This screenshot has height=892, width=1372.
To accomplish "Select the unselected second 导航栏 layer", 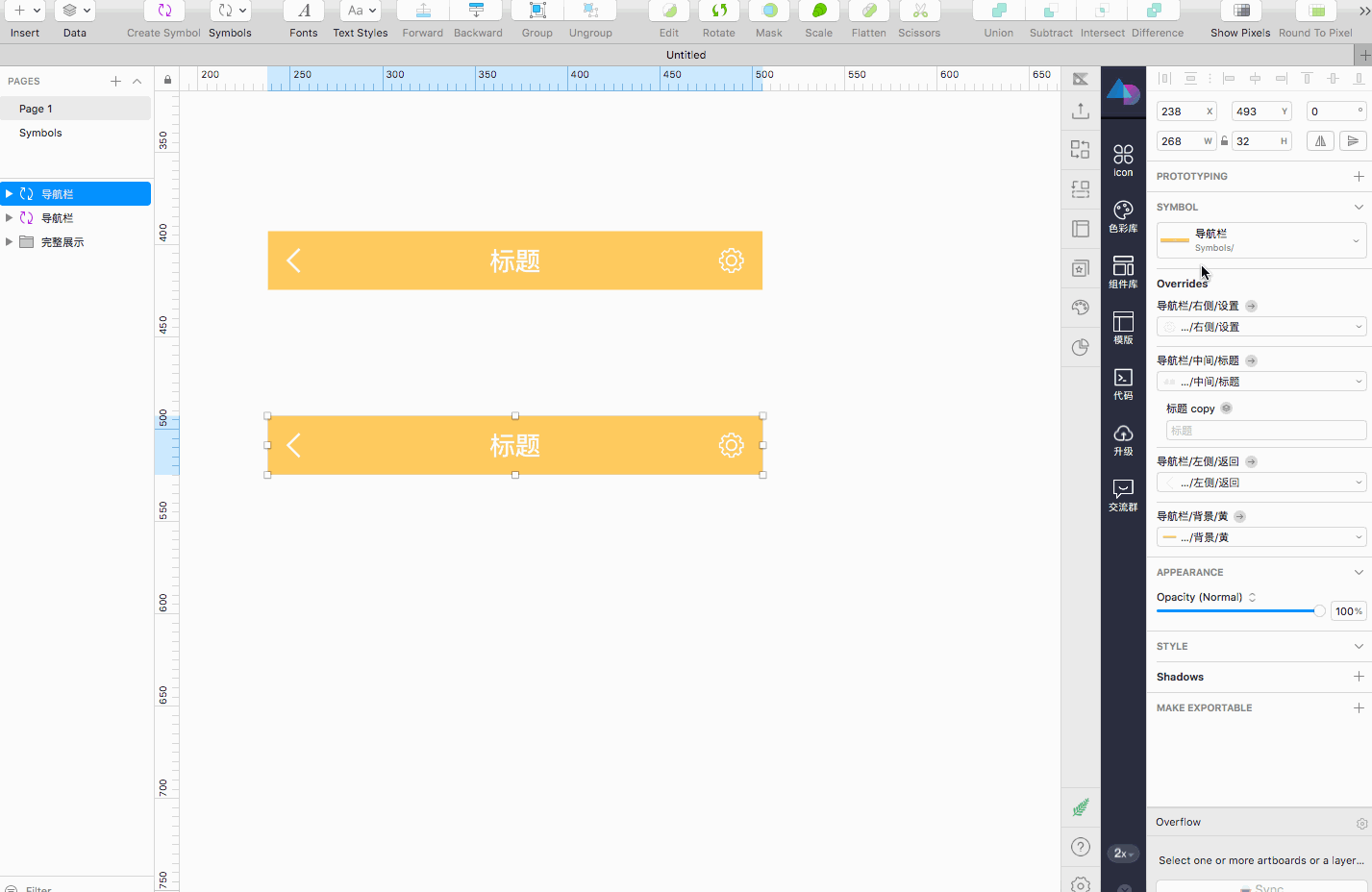I will pos(76,218).
